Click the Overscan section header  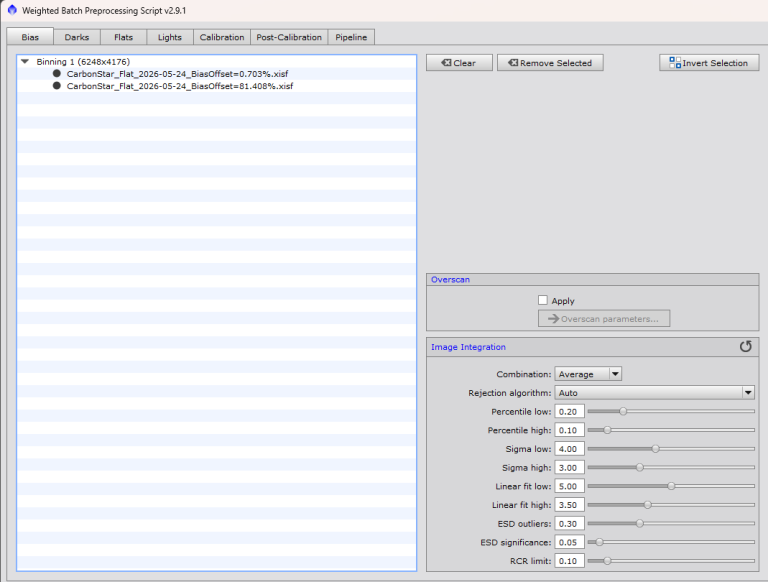[x=593, y=280]
